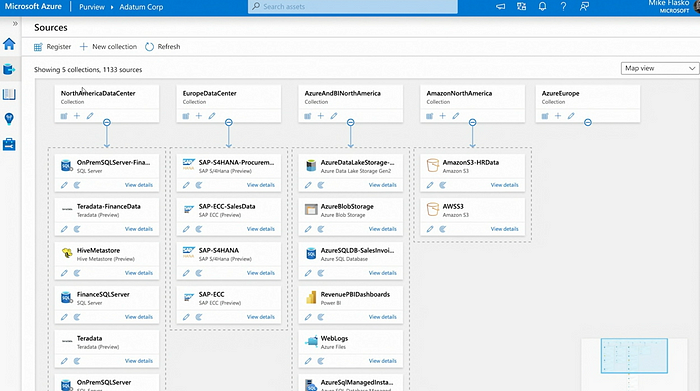Register source in AzureAndBINorthAmerica icon
Screen dimensions: 700x391
click(308, 116)
